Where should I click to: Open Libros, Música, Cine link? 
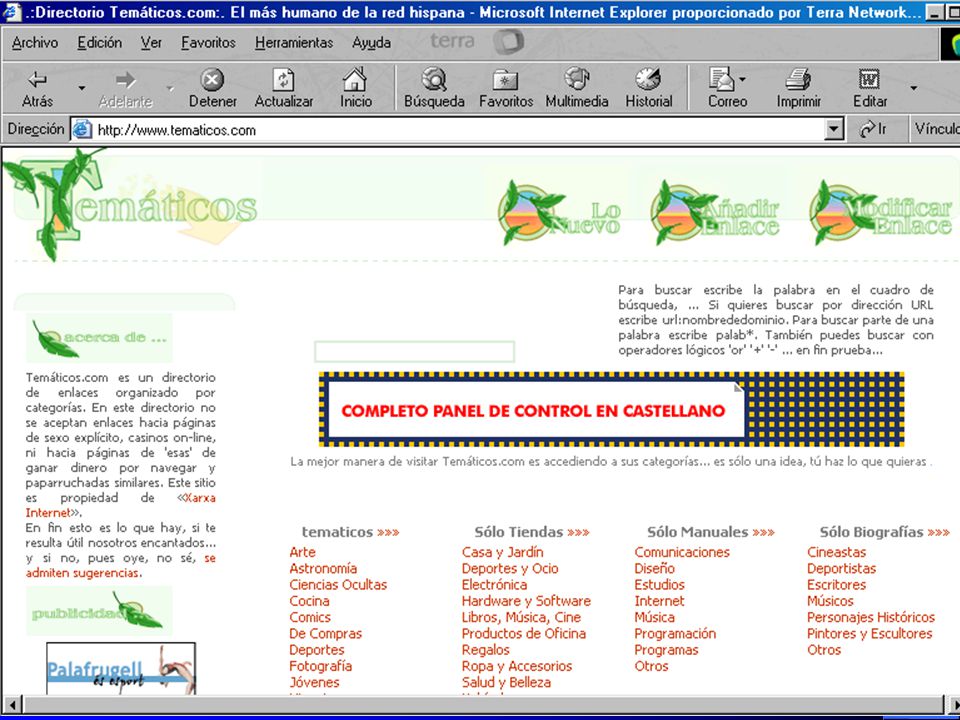tap(521, 617)
